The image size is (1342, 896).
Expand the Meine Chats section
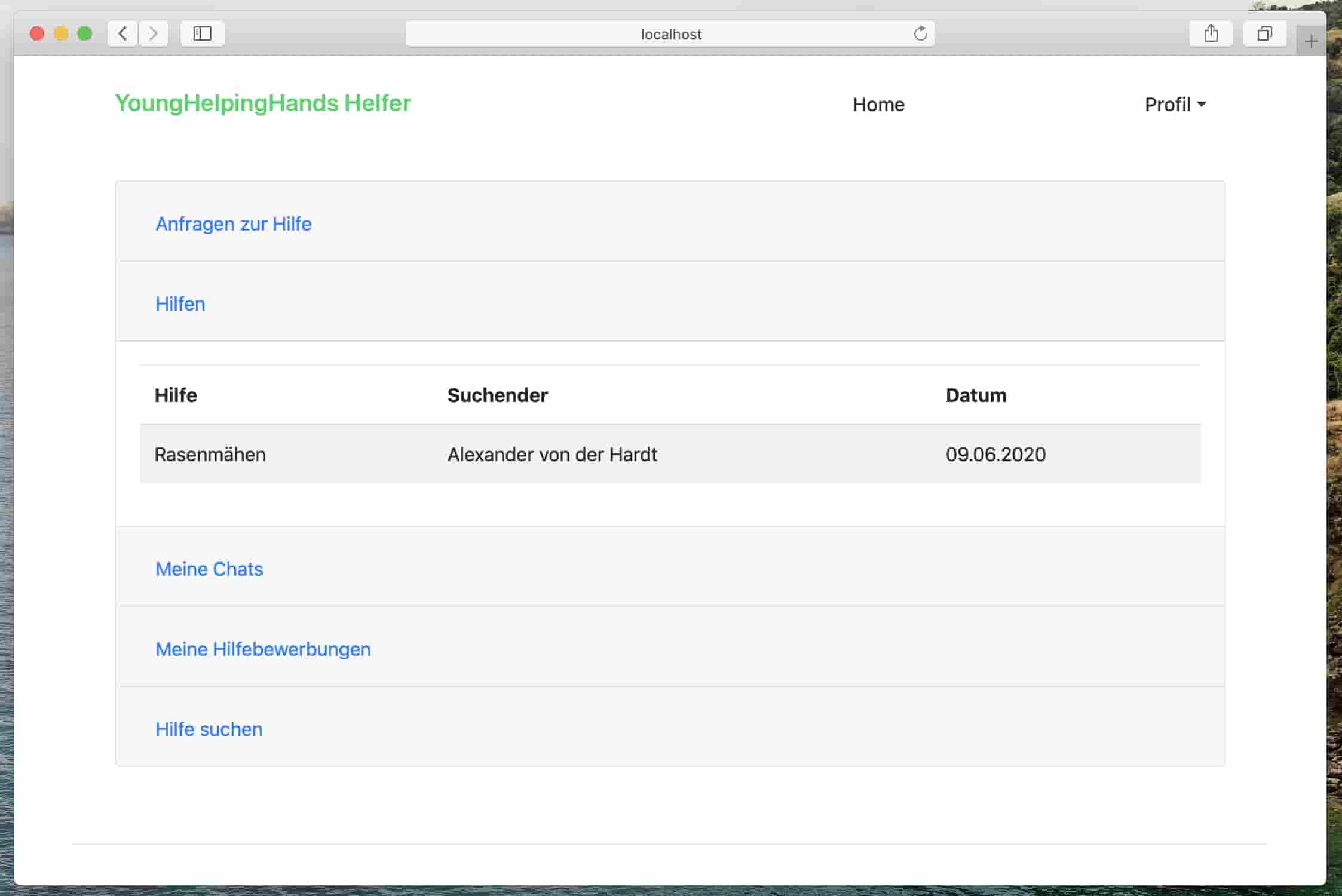tap(209, 569)
